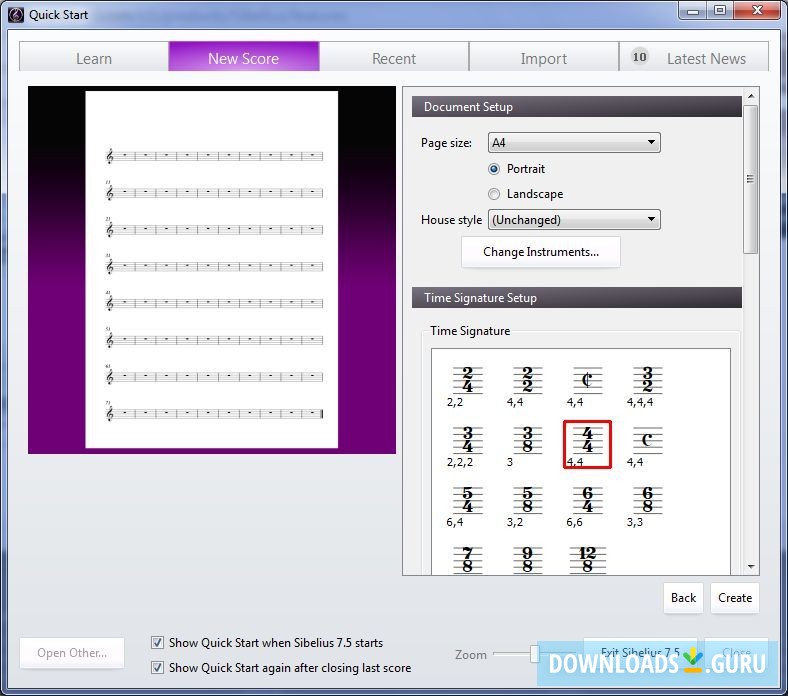788x696 pixels.
Task: Choose the 6/8 time signature
Action: click(647, 500)
